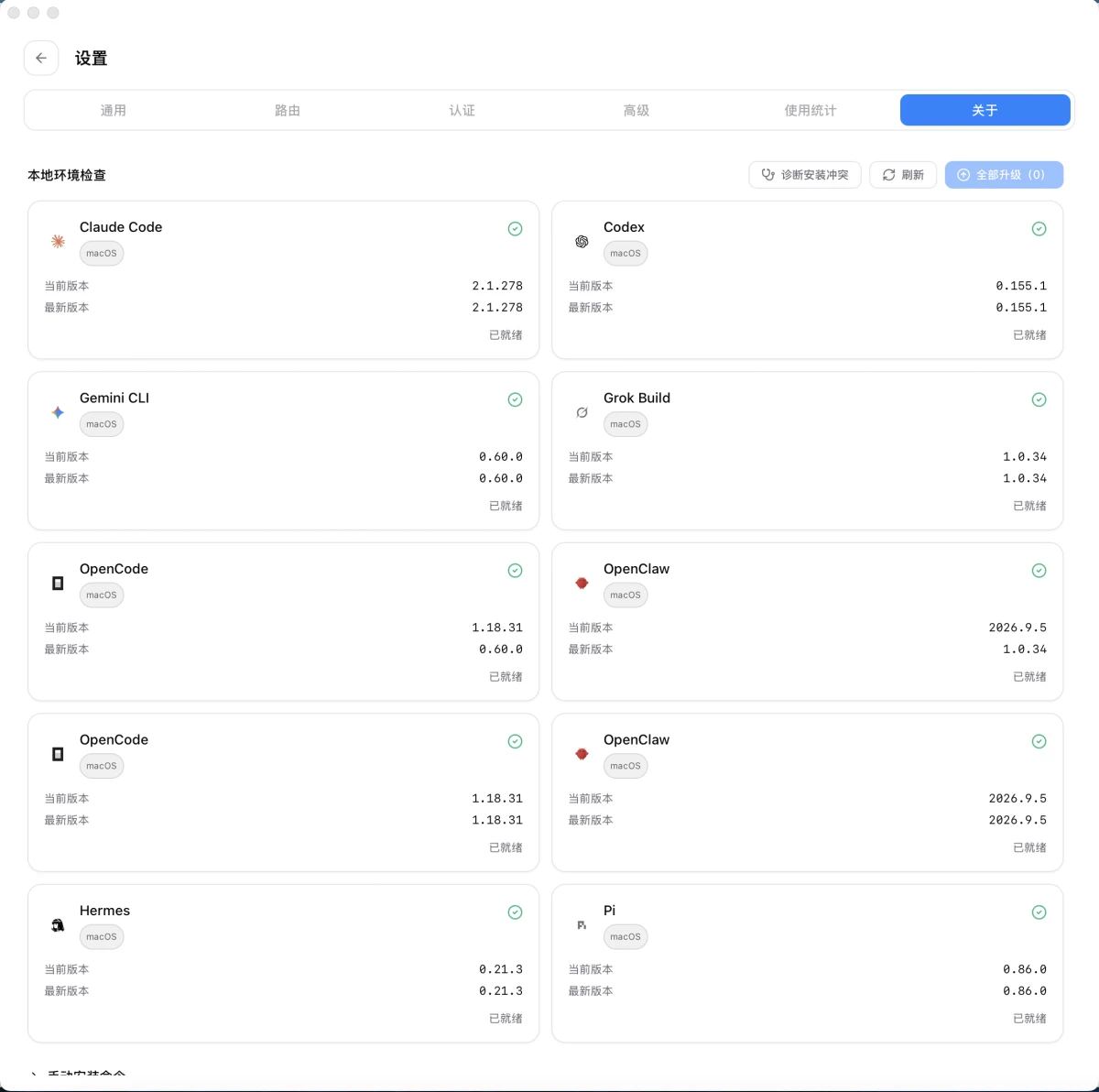Click the 本地环境检查 section heading

pos(67,175)
